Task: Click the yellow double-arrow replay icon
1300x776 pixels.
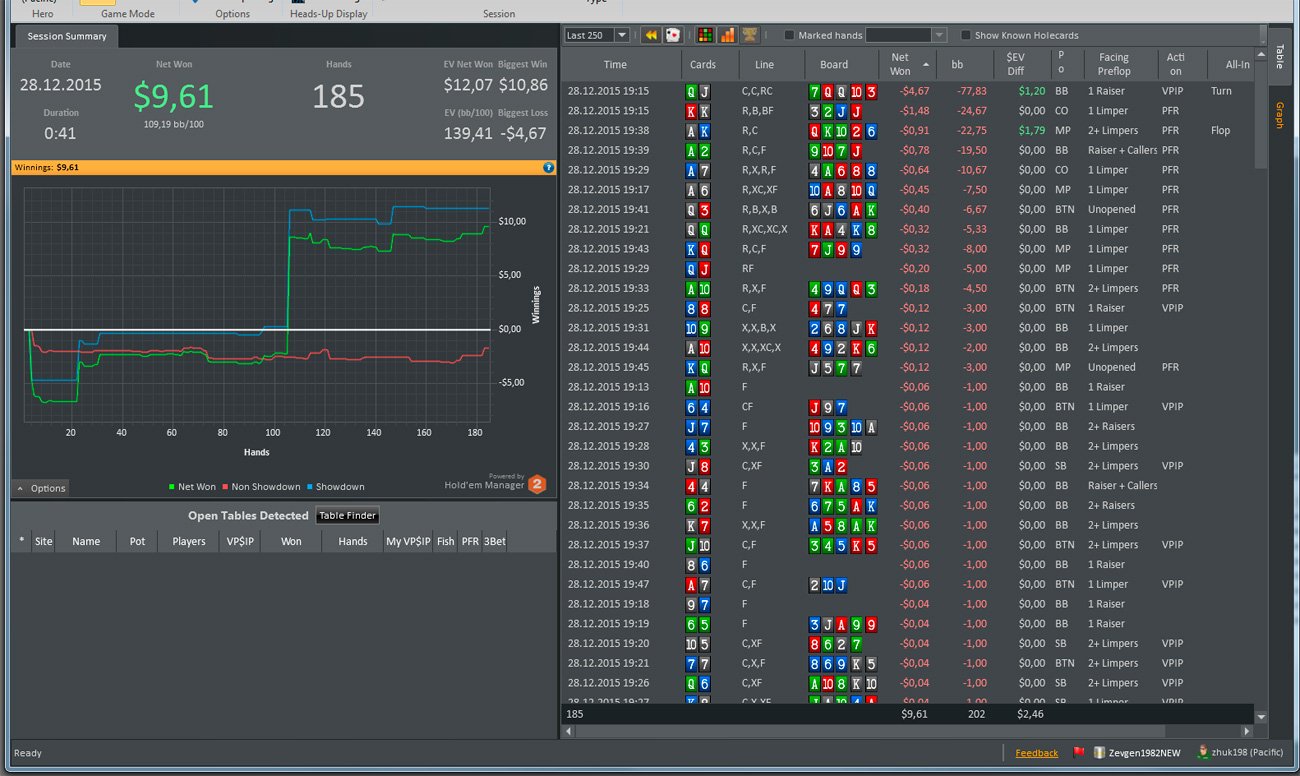Action: [650, 35]
